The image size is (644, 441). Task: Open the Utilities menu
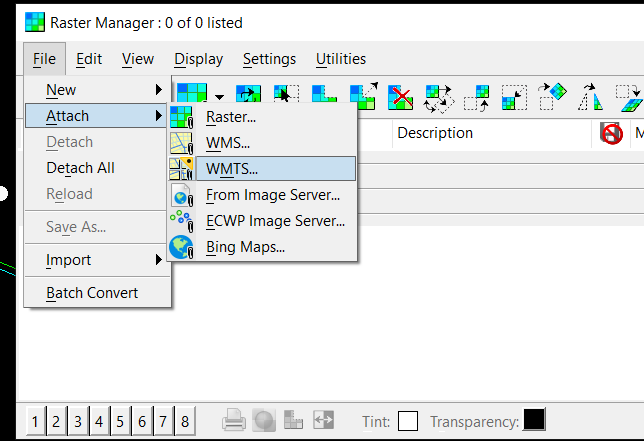pos(341,59)
